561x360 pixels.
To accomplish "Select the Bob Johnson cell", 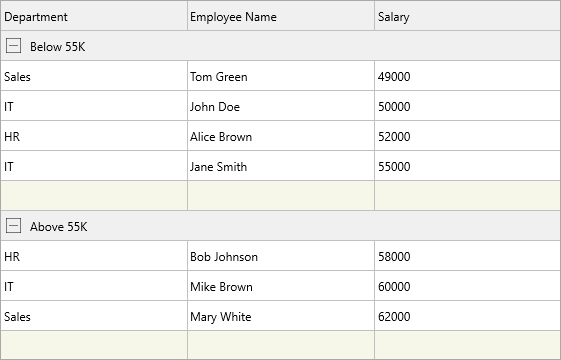I will (281, 256).
